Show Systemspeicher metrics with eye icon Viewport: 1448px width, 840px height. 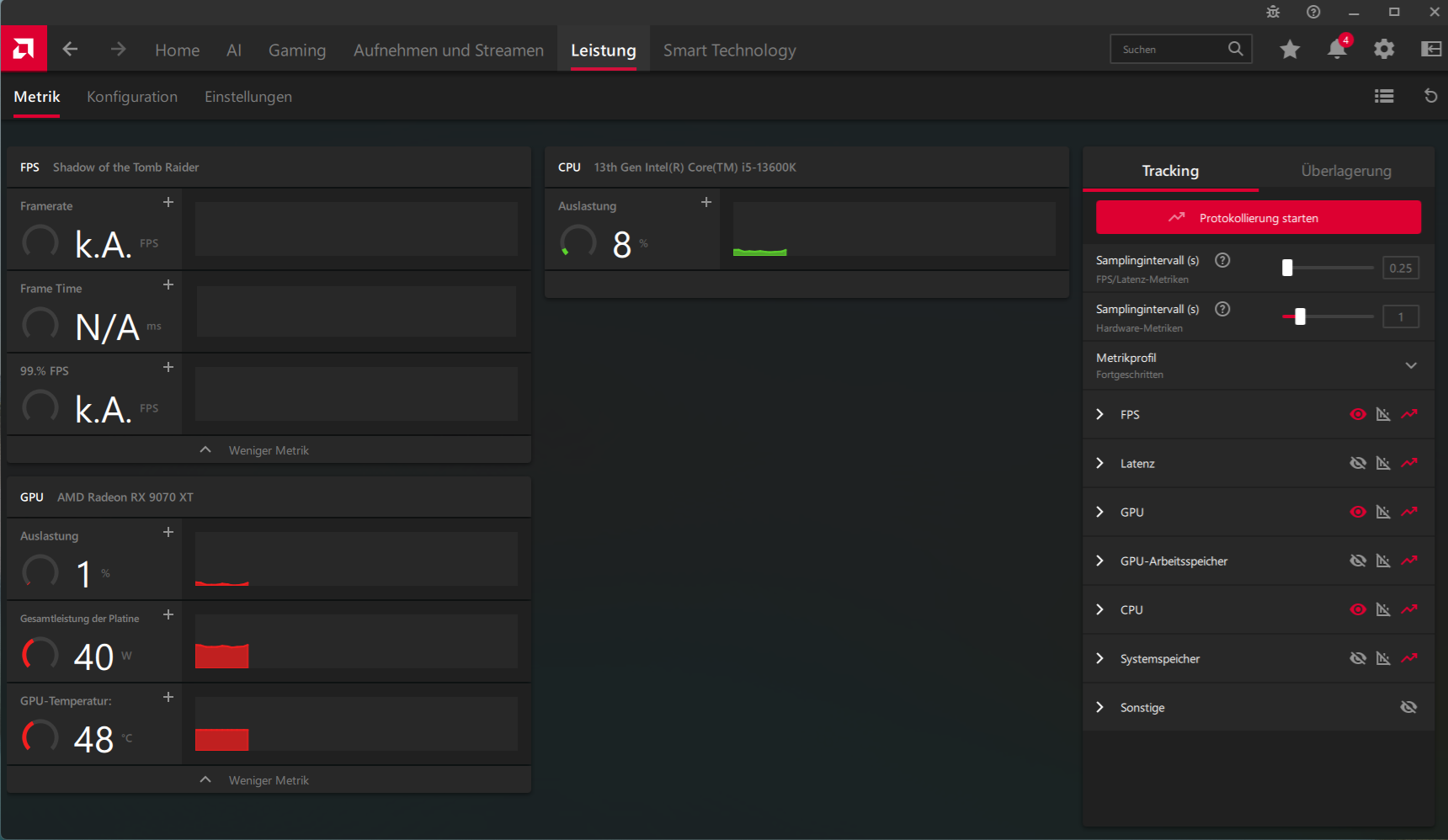coord(1358,658)
